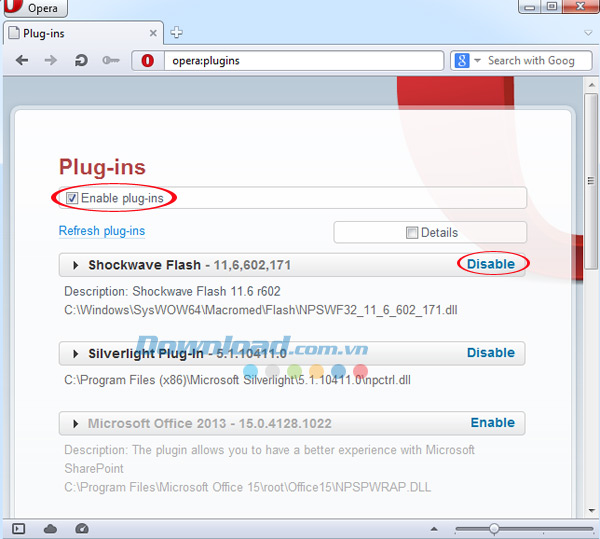Click the NPSPWRAP.DLL path text
Screen dimensions: 600x539
pos(247,487)
